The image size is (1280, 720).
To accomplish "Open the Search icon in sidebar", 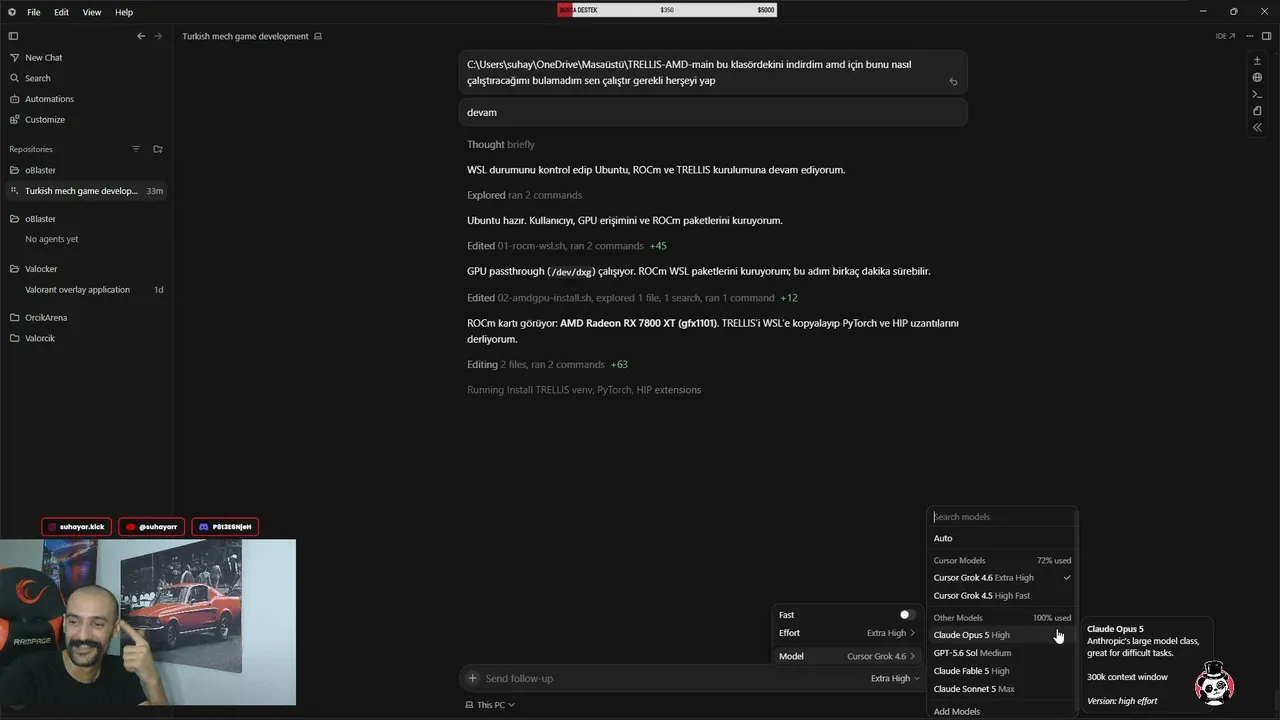I will tap(14, 78).
